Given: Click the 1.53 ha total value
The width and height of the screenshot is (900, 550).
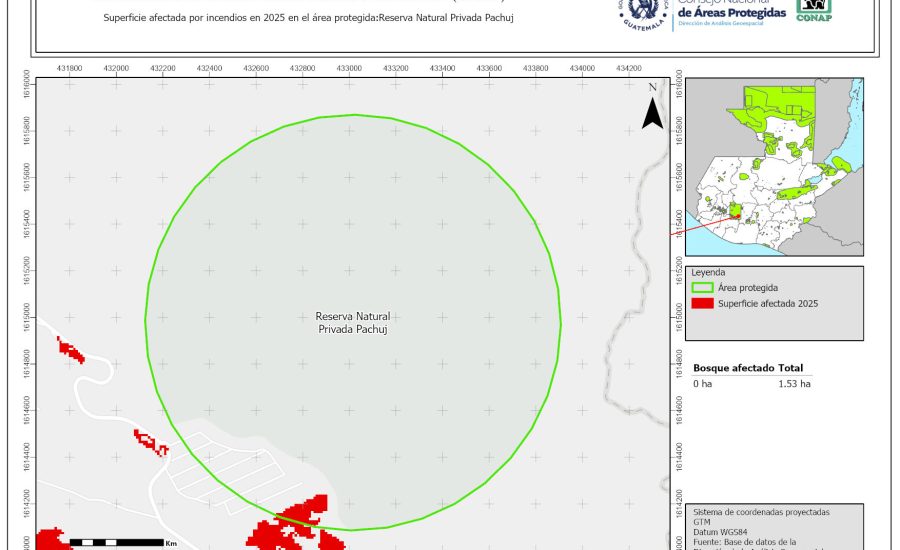Looking at the screenshot, I should pyautogui.click(x=794, y=383).
